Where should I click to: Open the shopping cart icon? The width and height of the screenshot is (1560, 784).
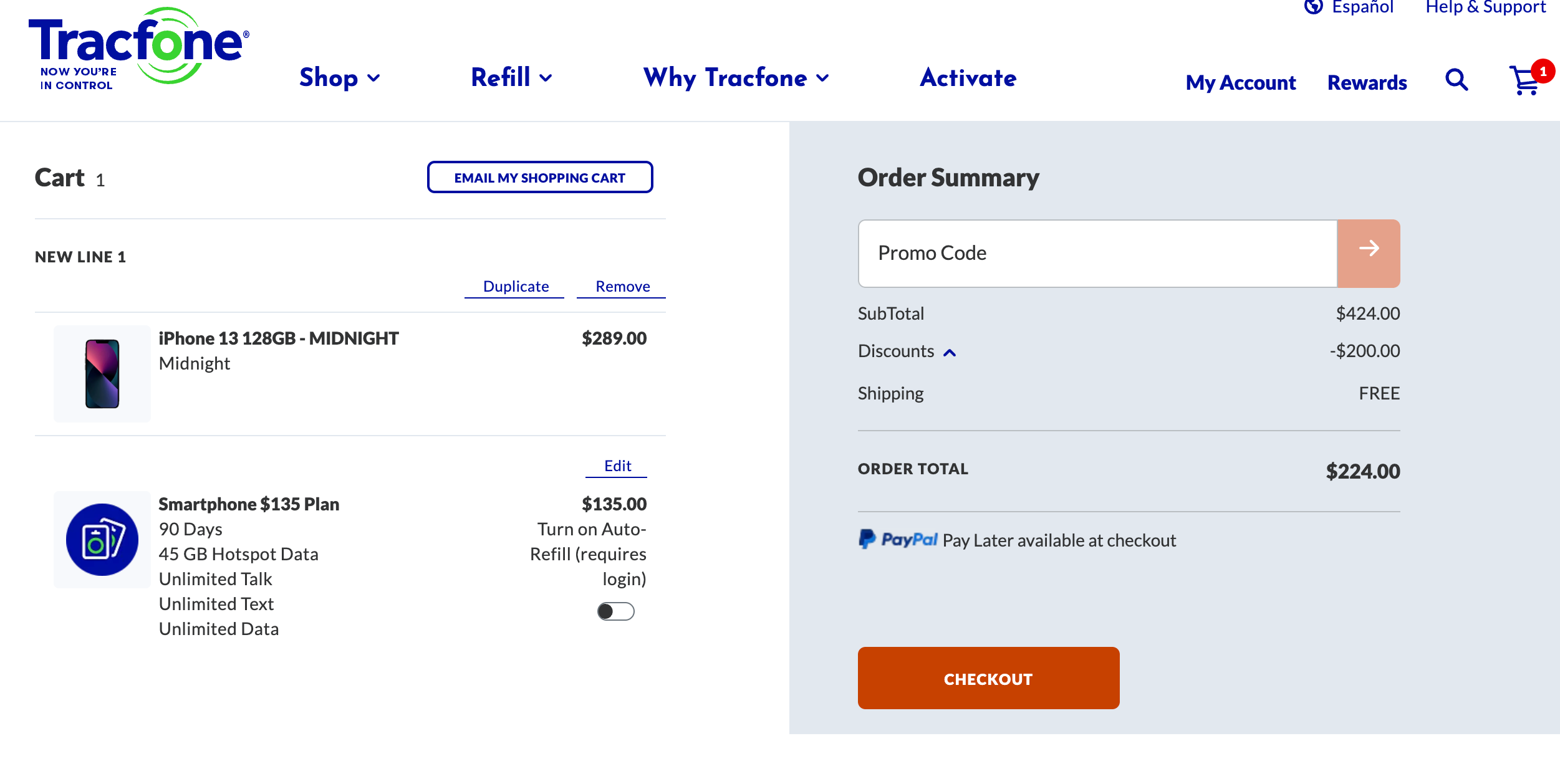click(1525, 81)
